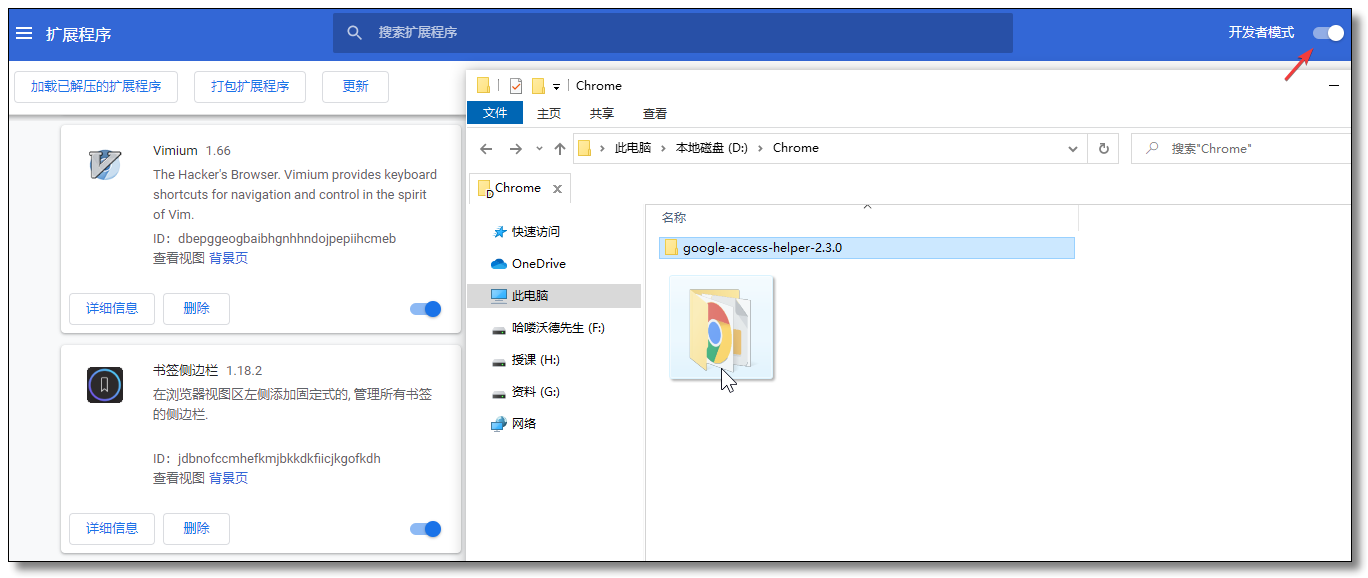Click the Network icon in sidebar
This screenshot has width=1368, height=578.
coord(499,424)
